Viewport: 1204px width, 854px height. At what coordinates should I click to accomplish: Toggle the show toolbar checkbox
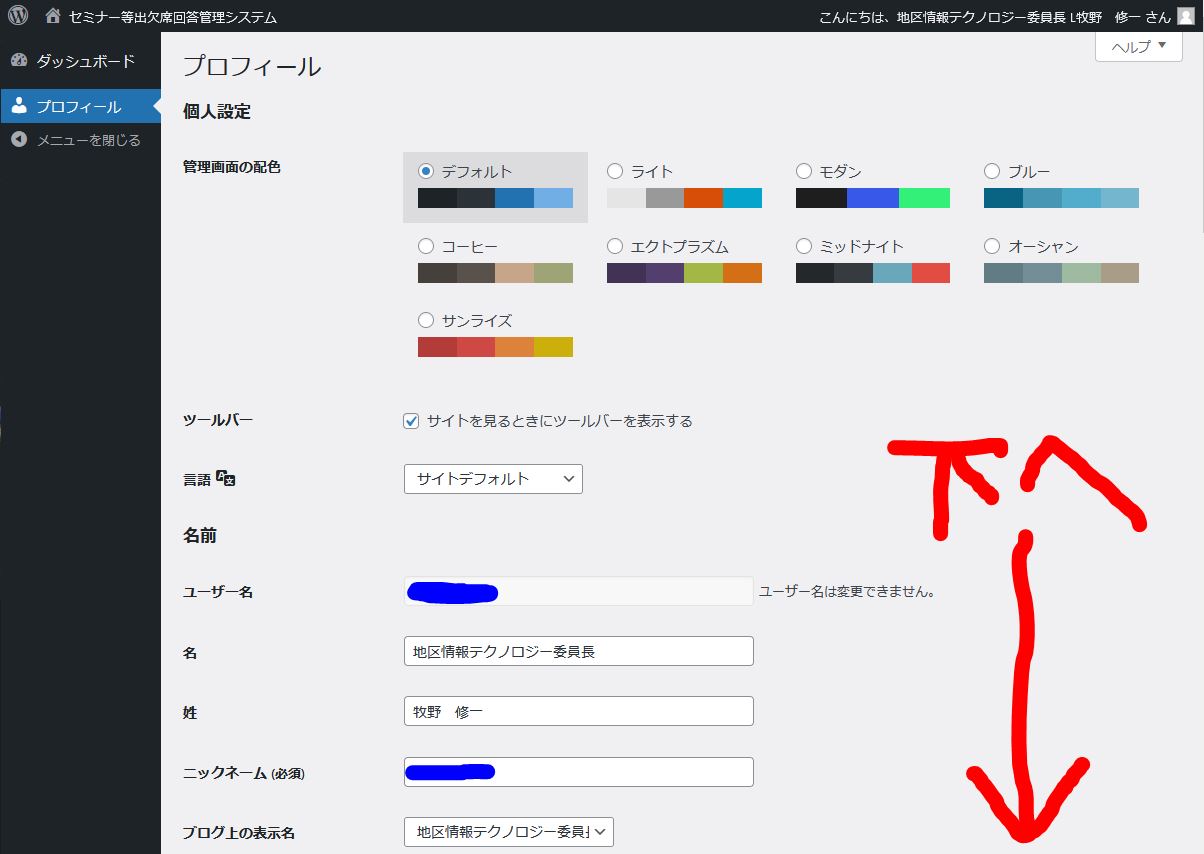[411, 421]
